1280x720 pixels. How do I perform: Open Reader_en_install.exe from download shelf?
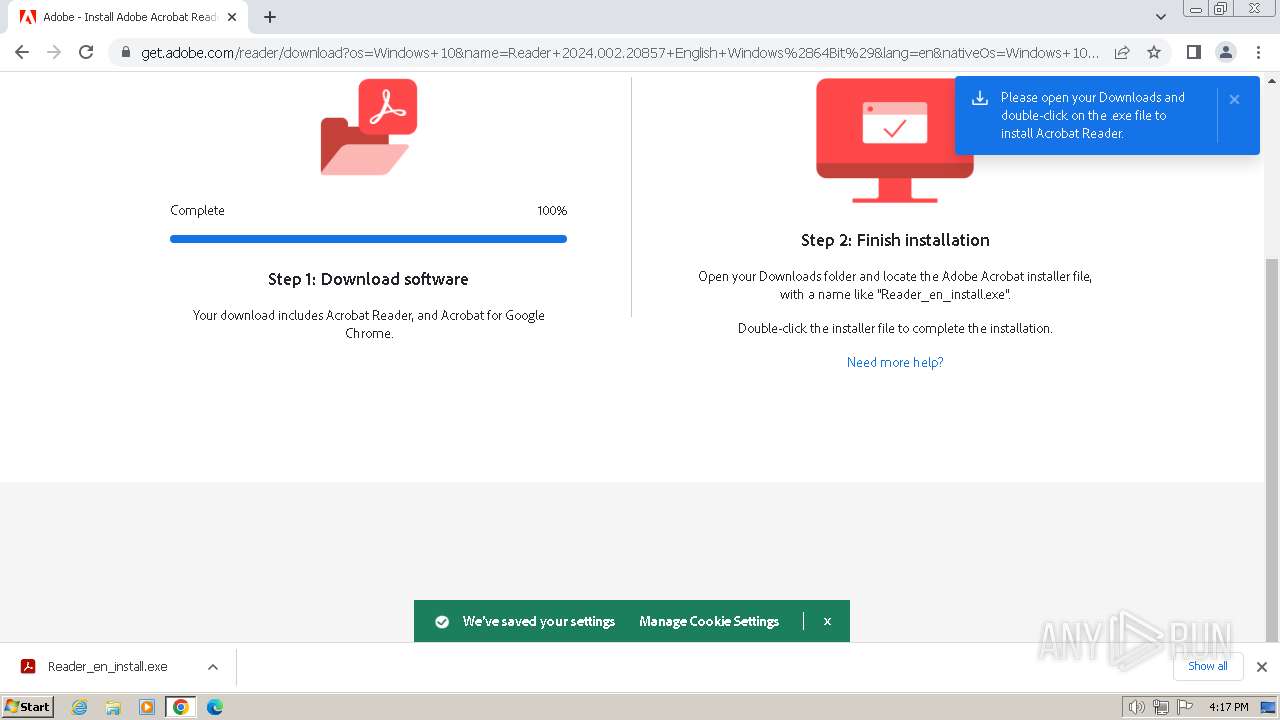click(x=107, y=667)
